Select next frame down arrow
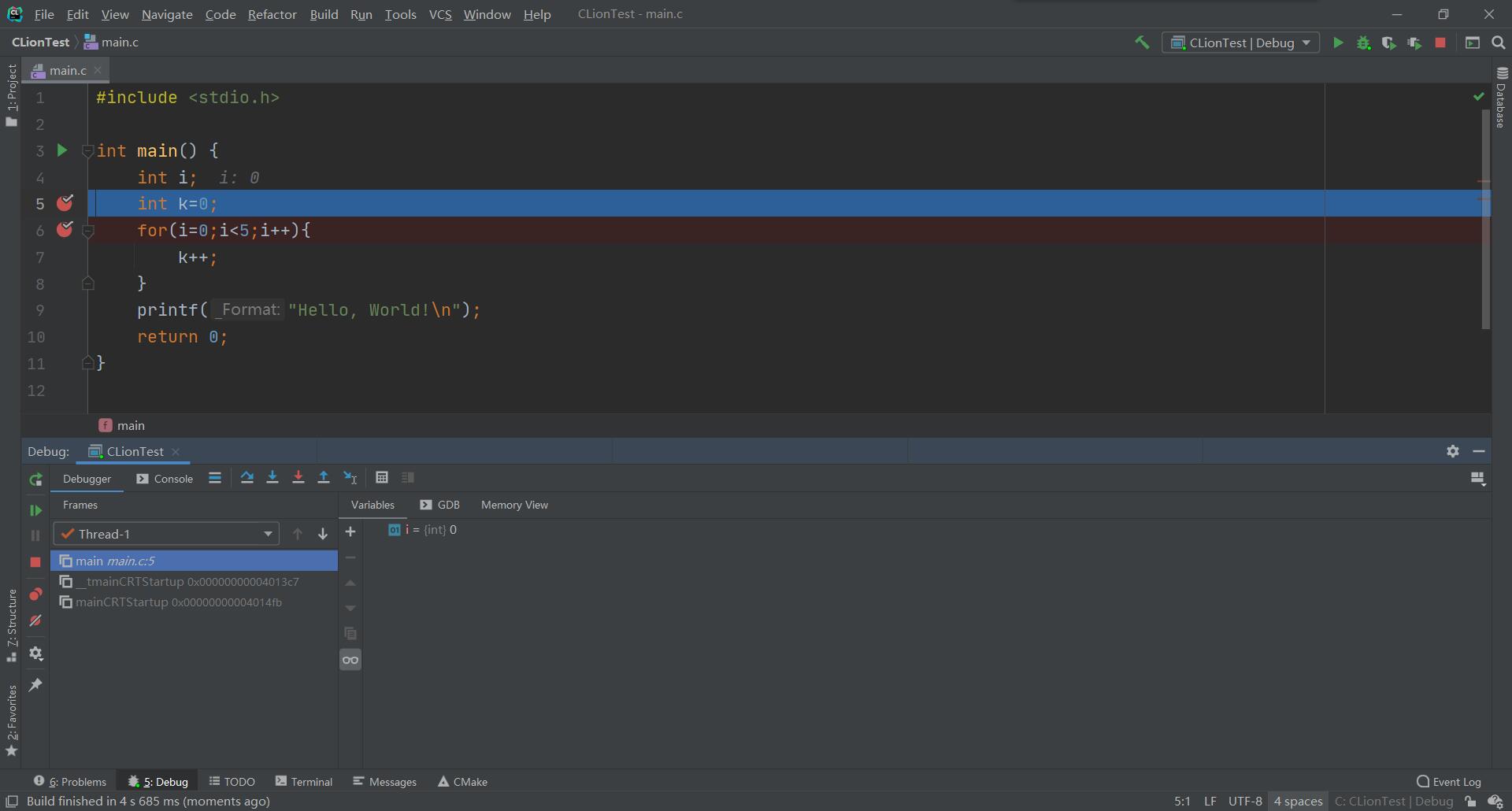 [322, 534]
